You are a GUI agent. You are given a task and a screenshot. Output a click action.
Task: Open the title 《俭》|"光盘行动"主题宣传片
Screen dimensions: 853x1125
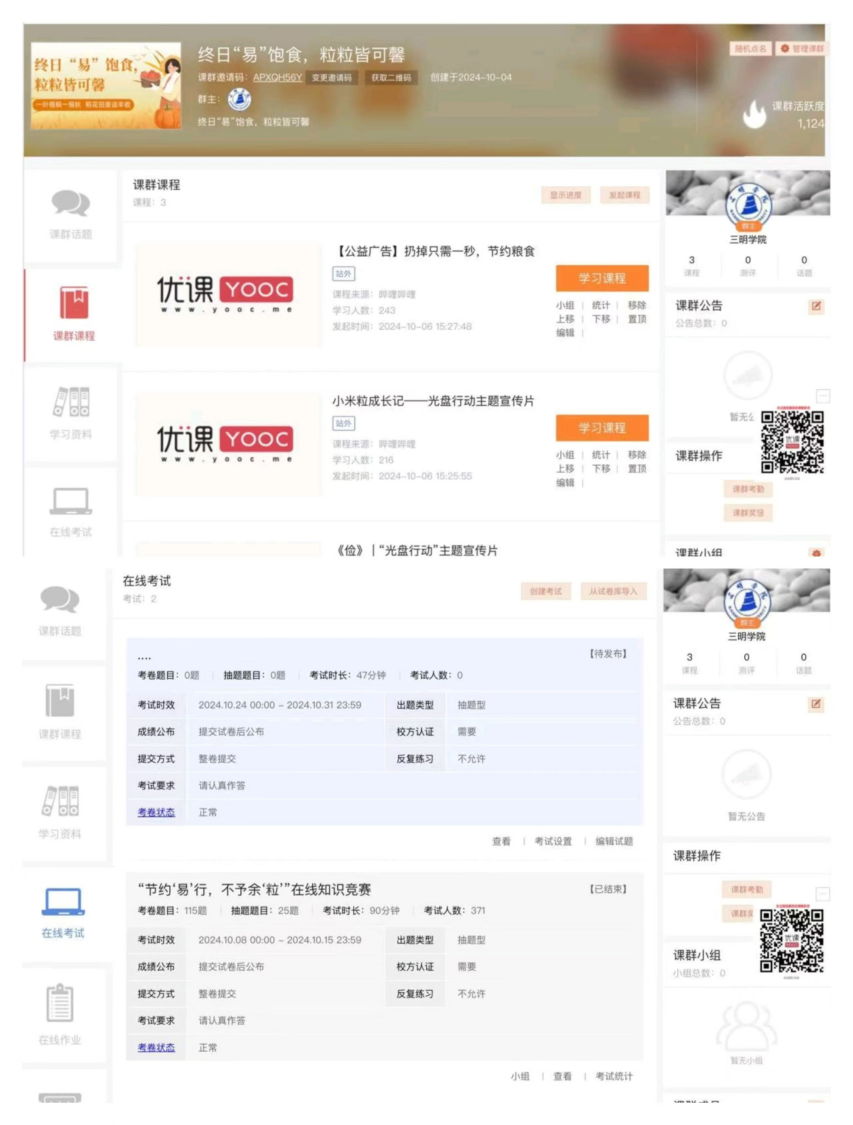[417, 550]
